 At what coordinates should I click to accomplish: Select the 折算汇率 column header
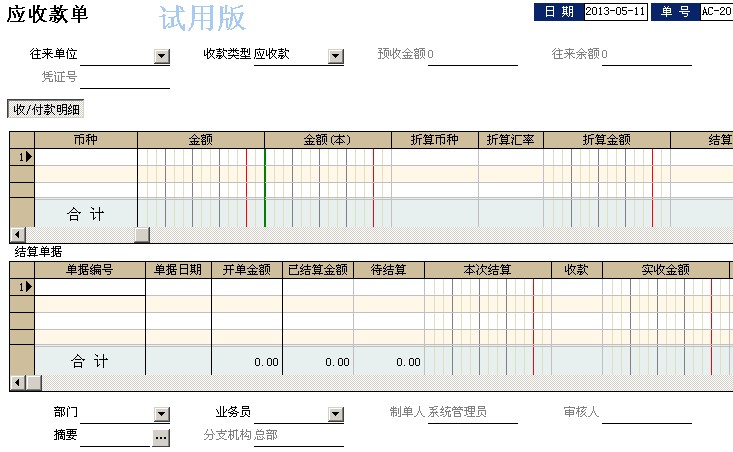511,140
